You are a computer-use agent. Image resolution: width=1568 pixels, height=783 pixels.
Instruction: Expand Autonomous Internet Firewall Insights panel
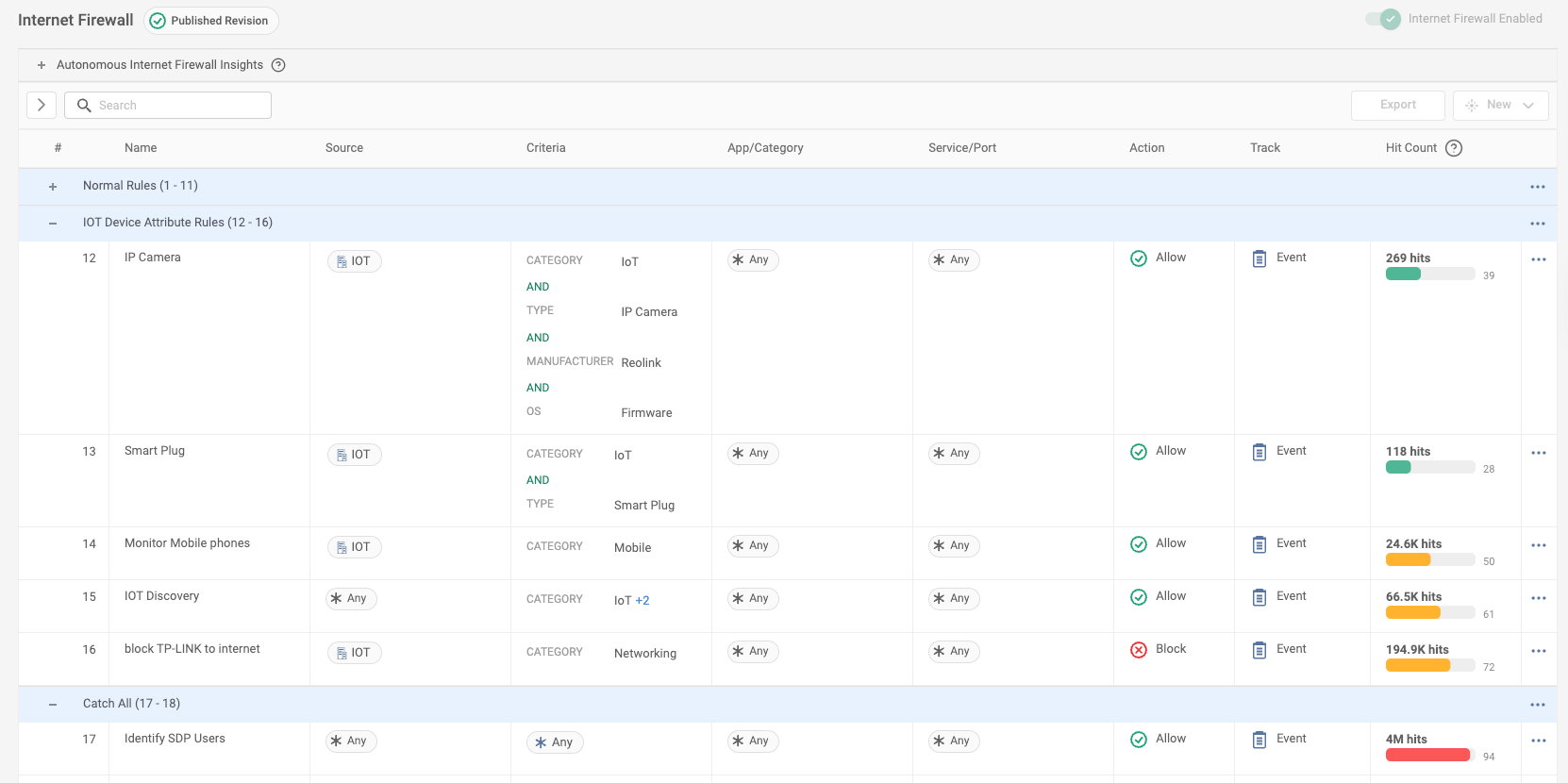pyautogui.click(x=42, y=65)
